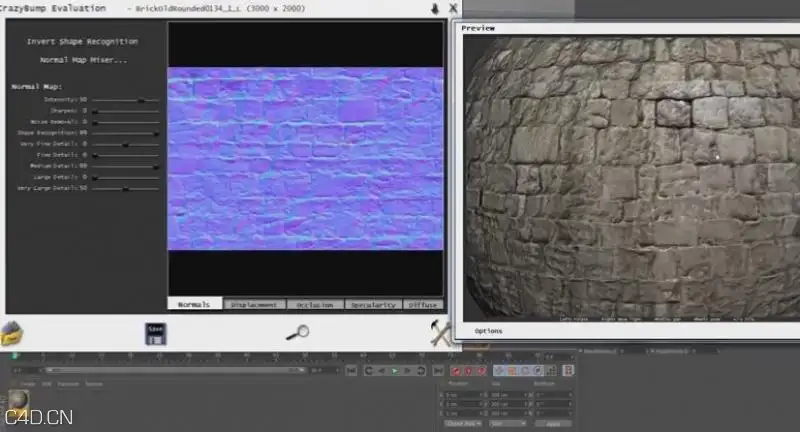Adjust the Fine Detail slider
Screen dimensions: 800x432
pos(126,156)
